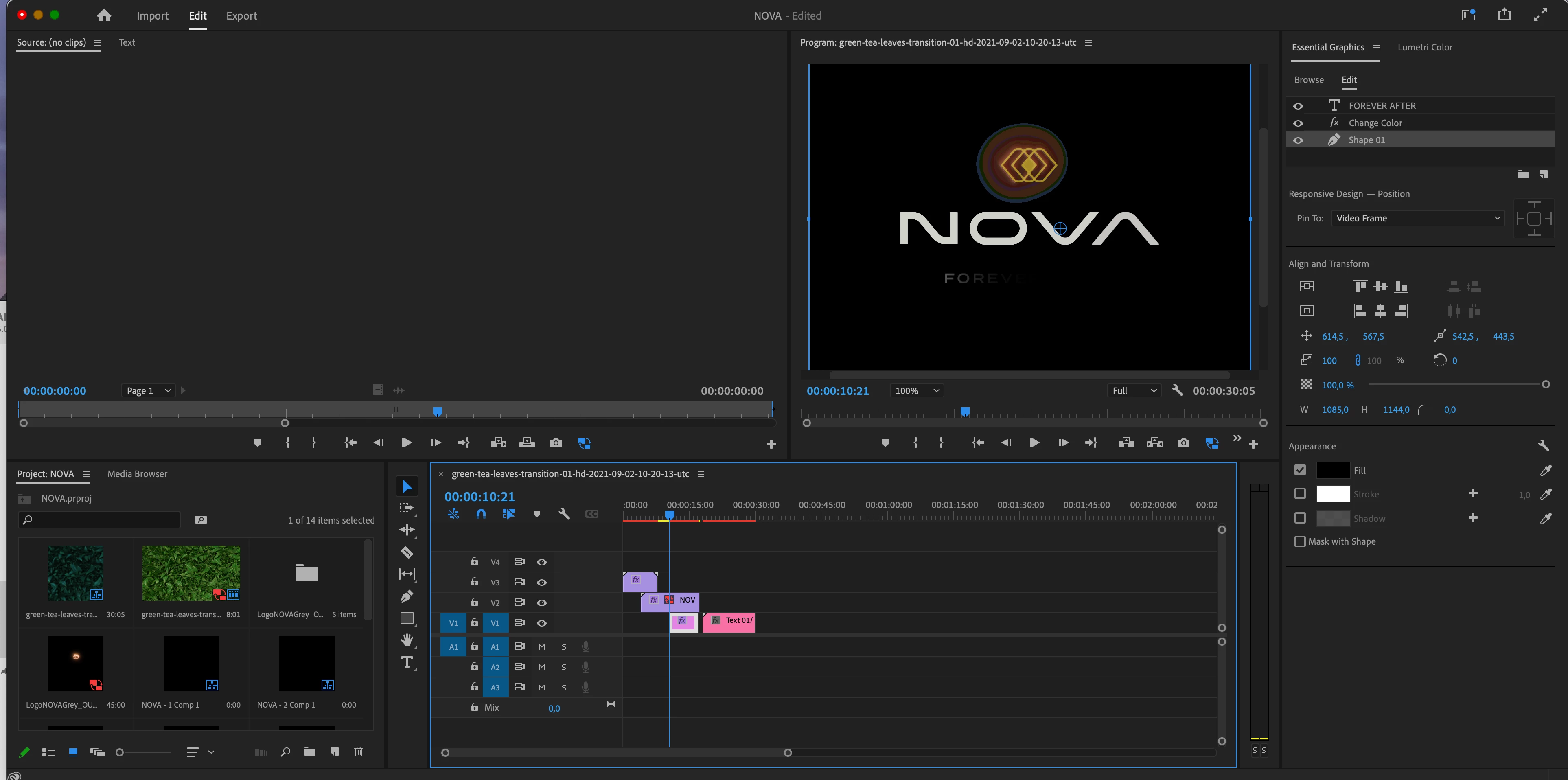This screenshot has height=780, width=1568.
Task: Click the black Fill color swatch
Action: (1332, 470)
